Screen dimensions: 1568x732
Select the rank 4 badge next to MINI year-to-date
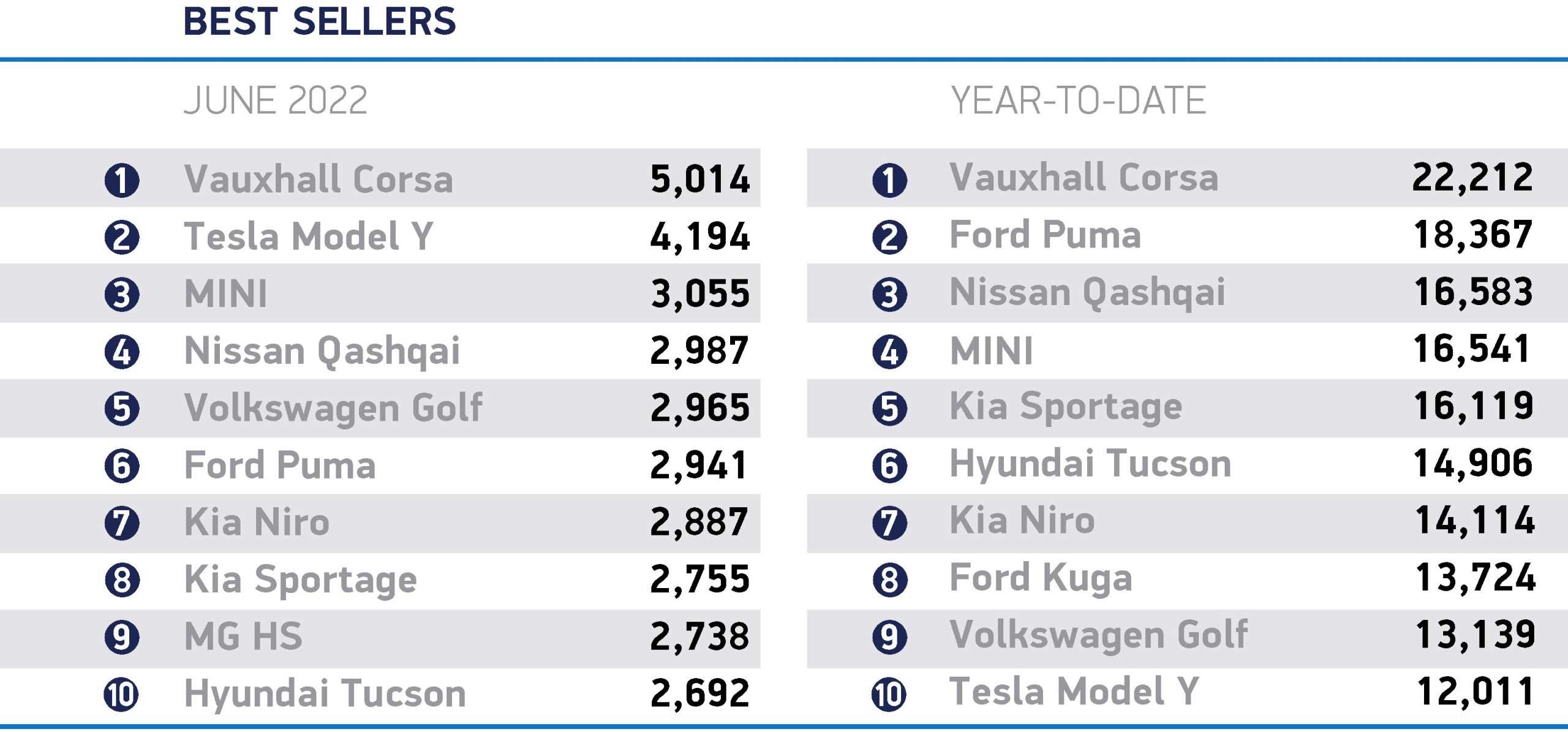click(x=889, y=352)
